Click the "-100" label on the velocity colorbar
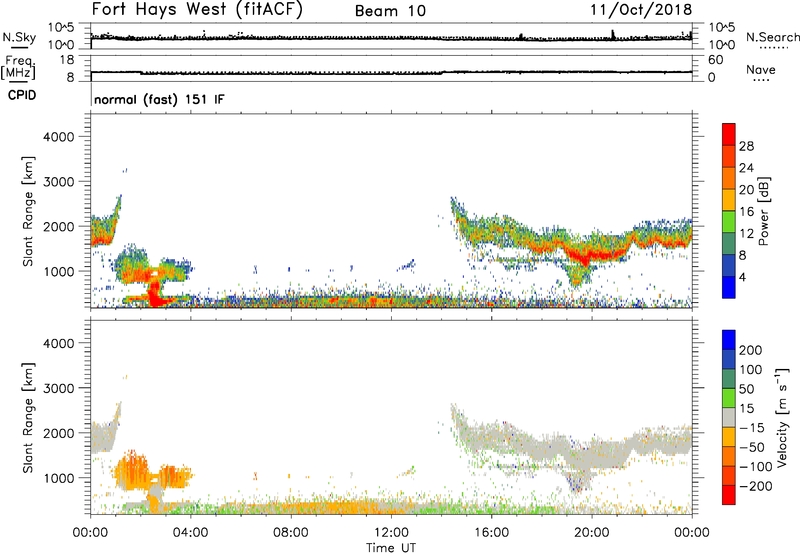800x554 pixels. 756,467
